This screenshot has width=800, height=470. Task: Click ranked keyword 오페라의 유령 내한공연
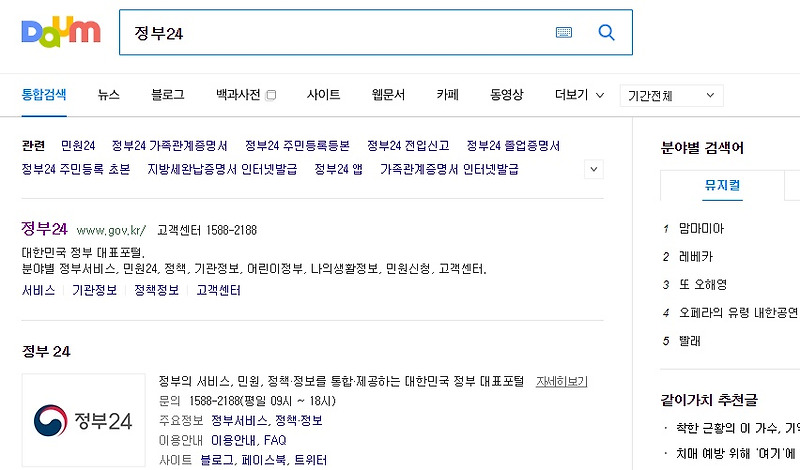[x=738, y=313]
